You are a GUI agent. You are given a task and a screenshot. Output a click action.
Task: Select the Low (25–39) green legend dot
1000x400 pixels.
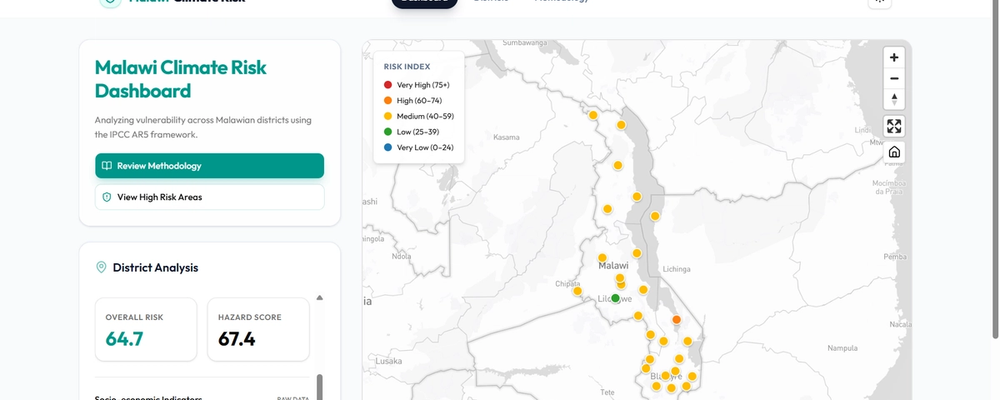point(388,132)
